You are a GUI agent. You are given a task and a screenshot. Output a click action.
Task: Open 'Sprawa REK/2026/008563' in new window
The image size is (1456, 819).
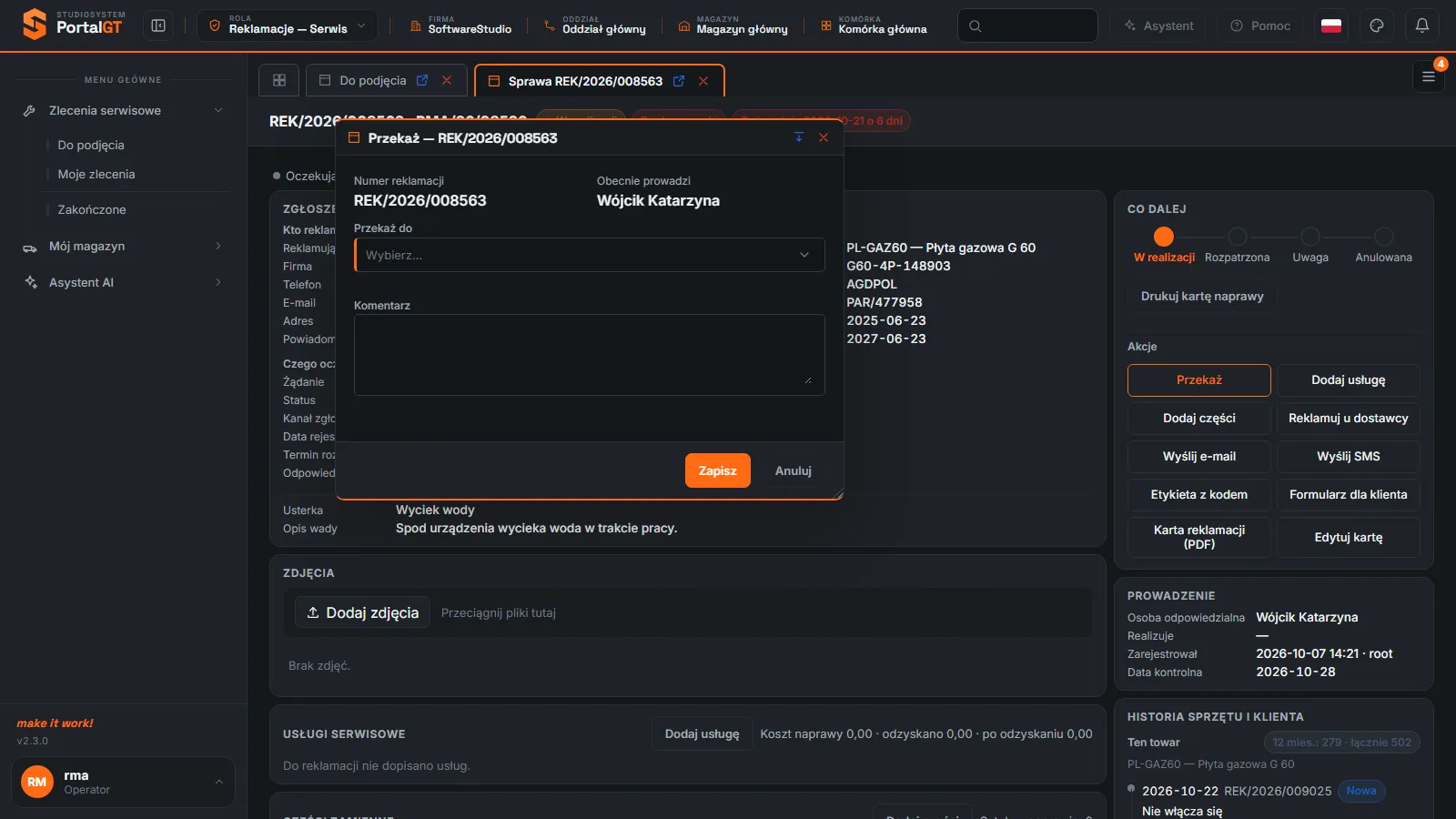click(679, 81)
